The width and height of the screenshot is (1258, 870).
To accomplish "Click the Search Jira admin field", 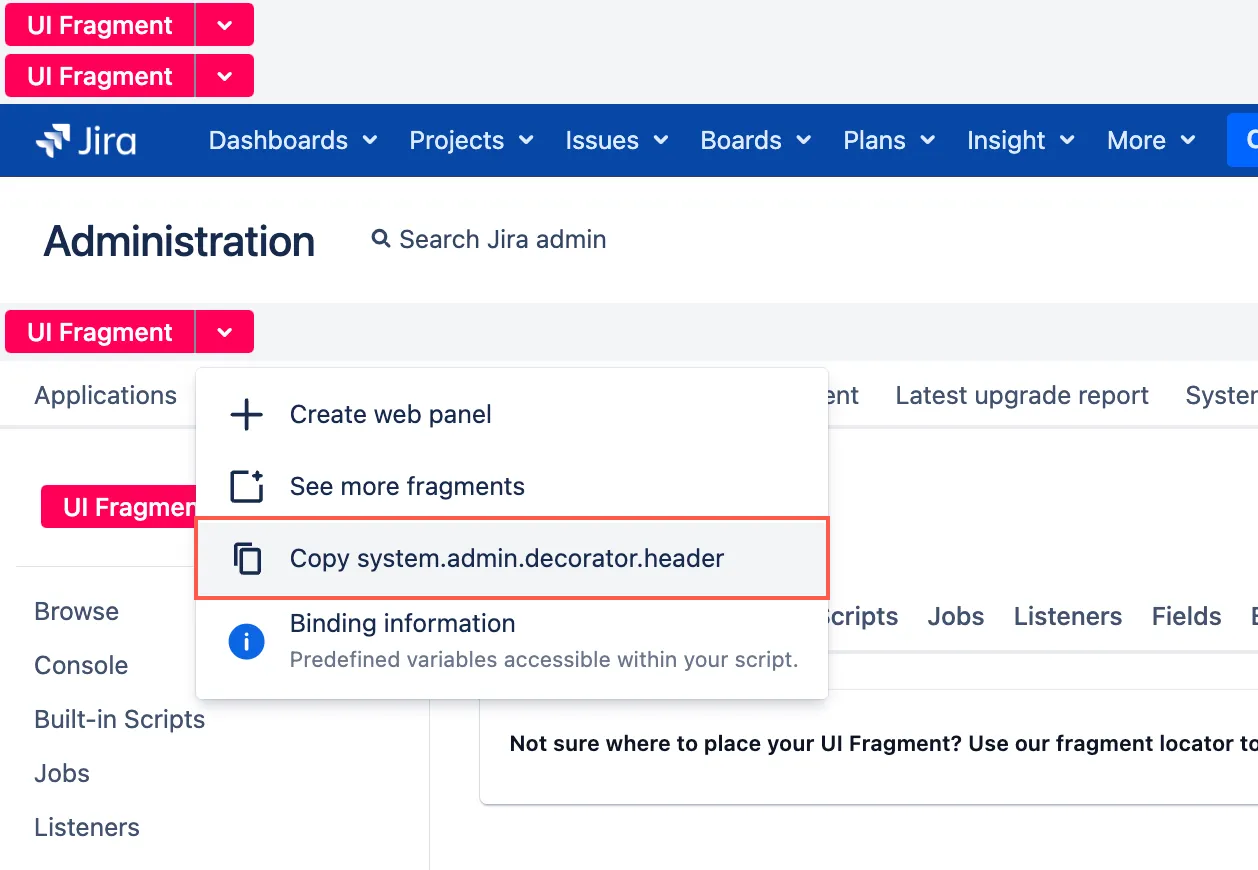I will click(489, 240).
